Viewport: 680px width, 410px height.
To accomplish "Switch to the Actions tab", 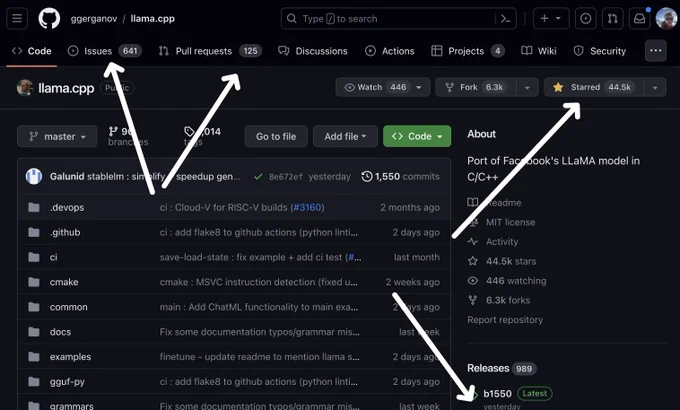I will click(x=389, y=51).
